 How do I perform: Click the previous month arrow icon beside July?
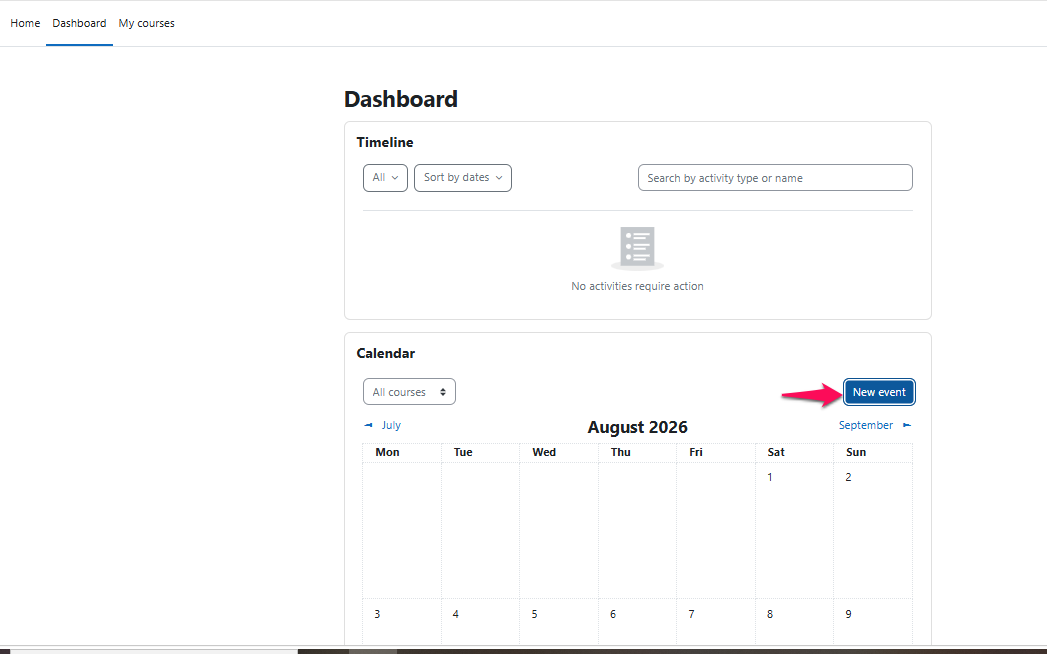(x=369, y=425)
